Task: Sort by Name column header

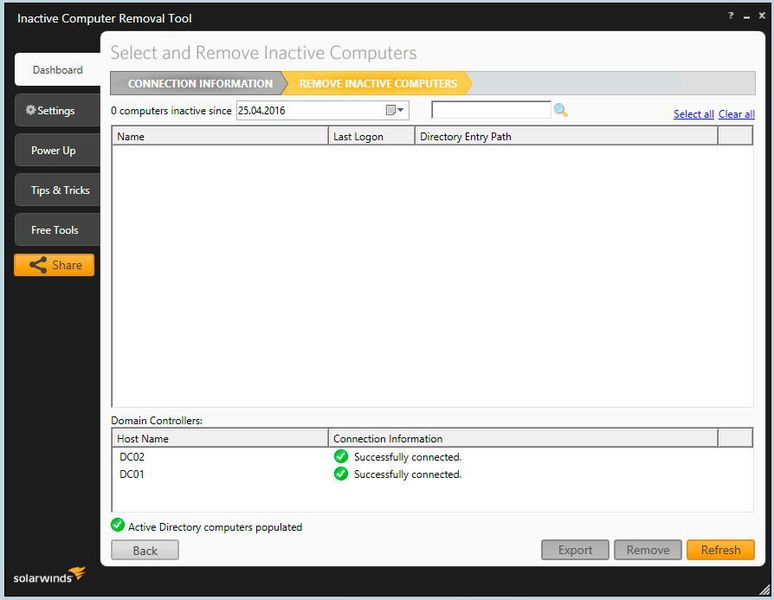Action: (x=220, y=136)
